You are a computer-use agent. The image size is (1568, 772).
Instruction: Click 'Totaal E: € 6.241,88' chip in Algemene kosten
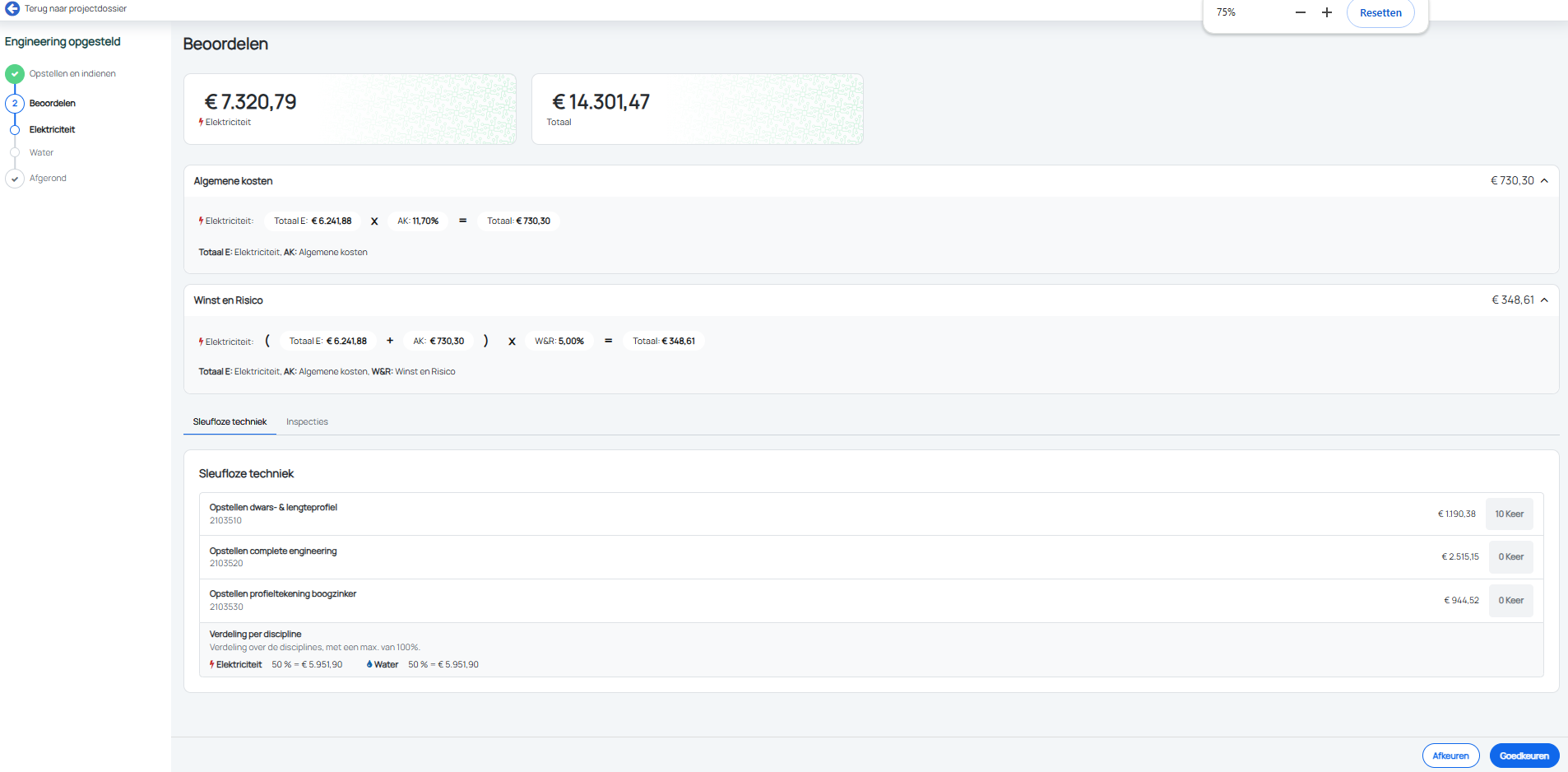pyautogui.click(x=313, y=221)
